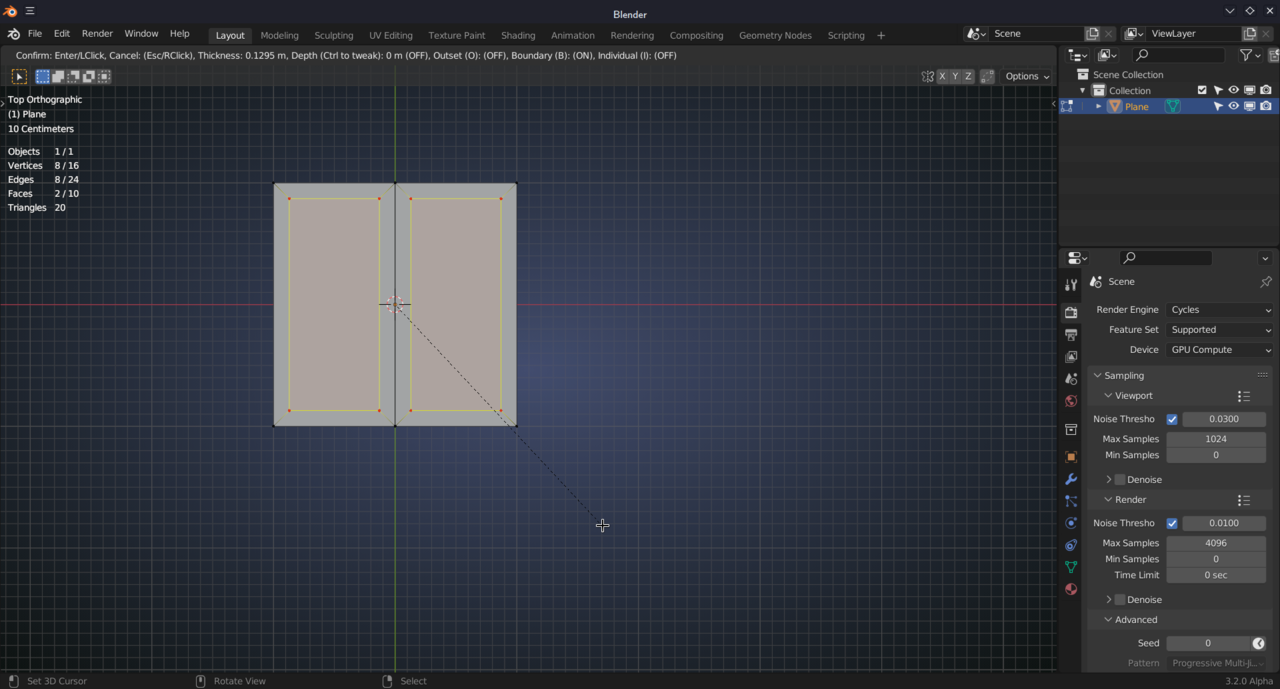
Task: Open the Tool properties tab
Action: (1071, 285)
